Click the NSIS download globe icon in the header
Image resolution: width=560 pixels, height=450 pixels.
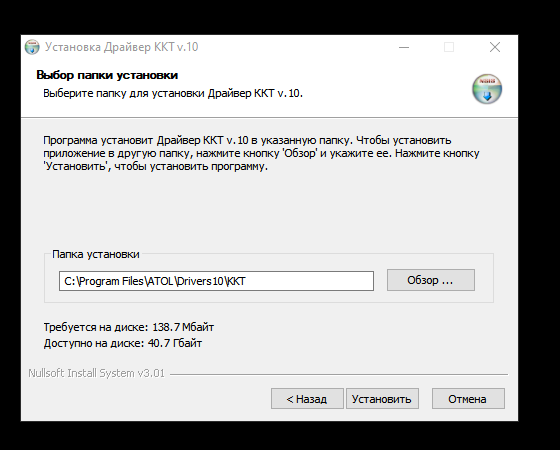487,89
